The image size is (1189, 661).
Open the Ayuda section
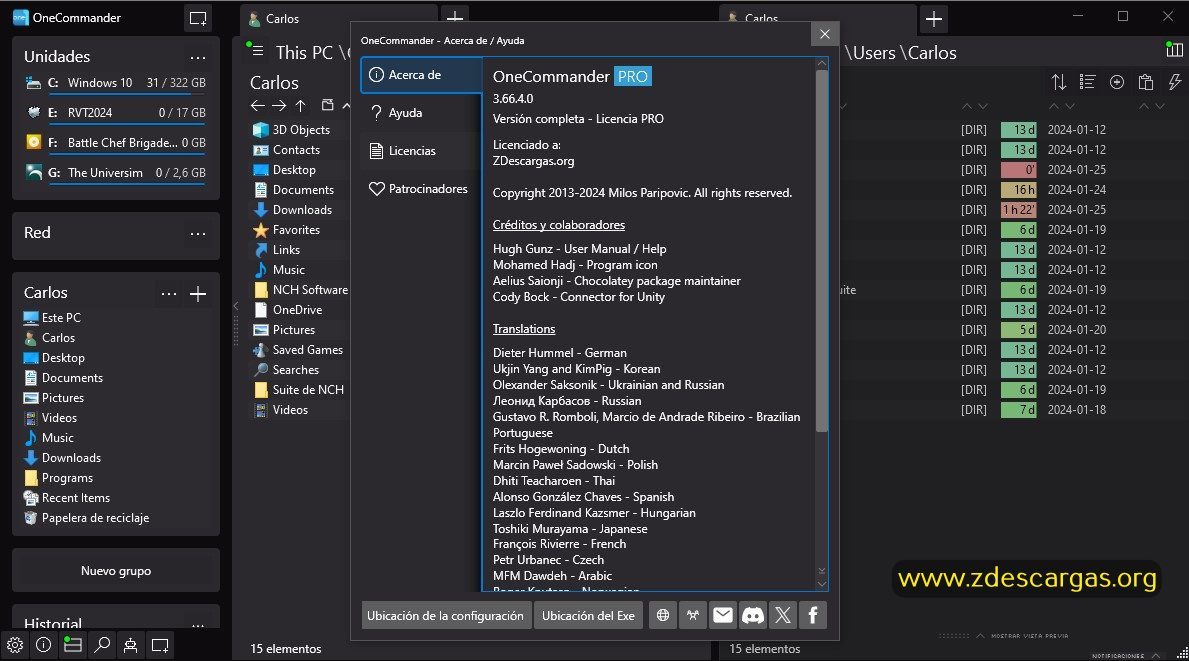[422, 113]
